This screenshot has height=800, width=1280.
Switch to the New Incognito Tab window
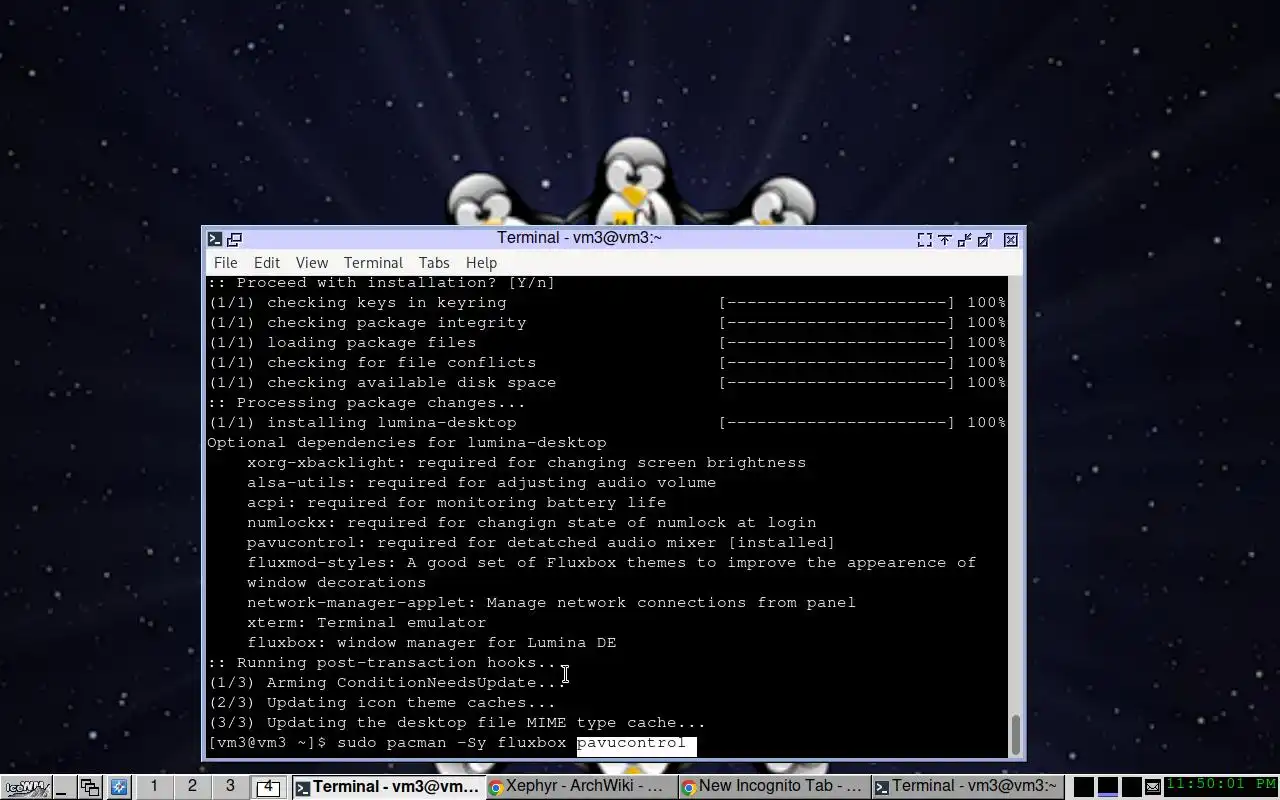773,787
